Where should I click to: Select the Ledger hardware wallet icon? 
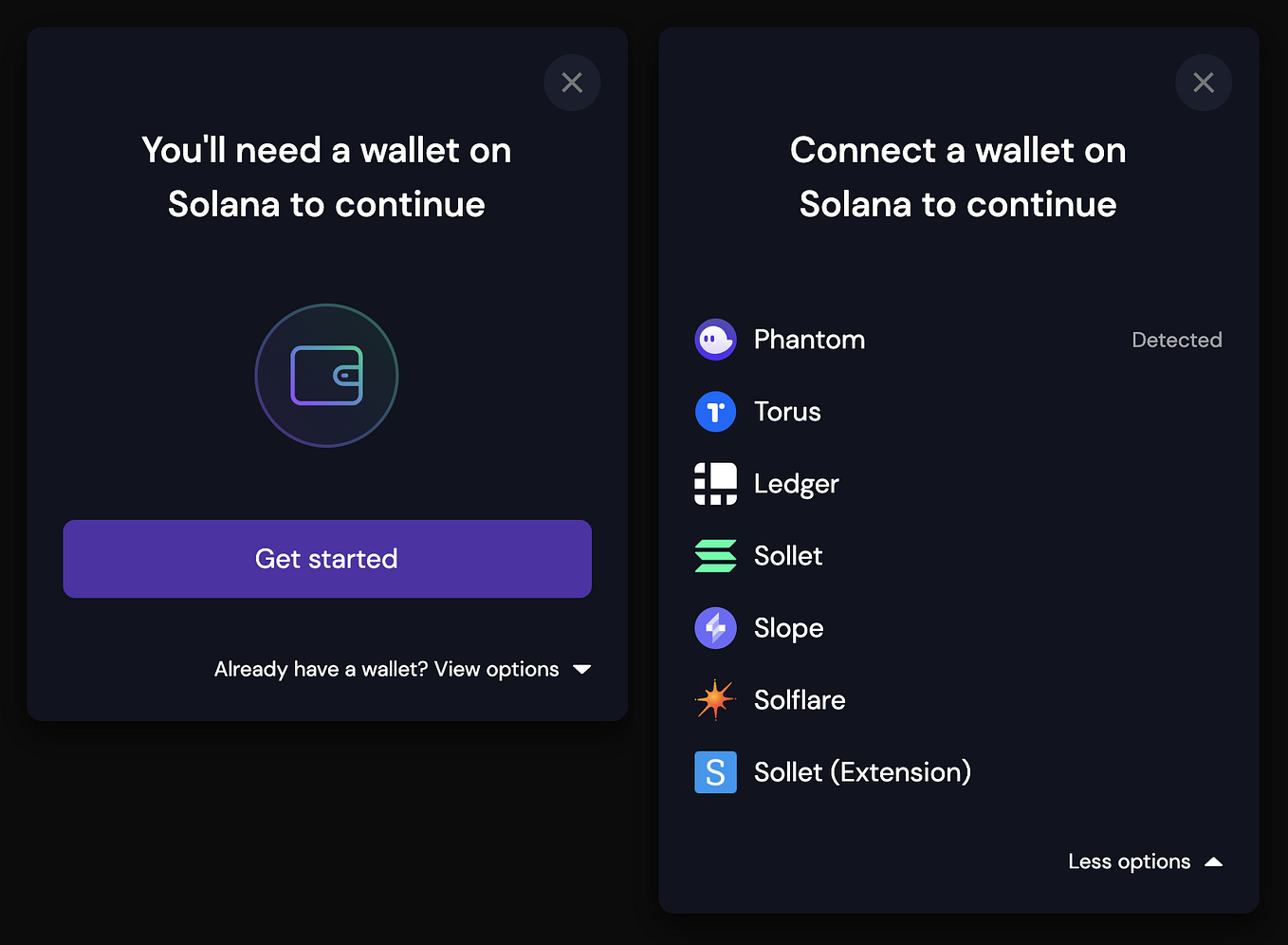pyautogui.click(x=715, y=484)
